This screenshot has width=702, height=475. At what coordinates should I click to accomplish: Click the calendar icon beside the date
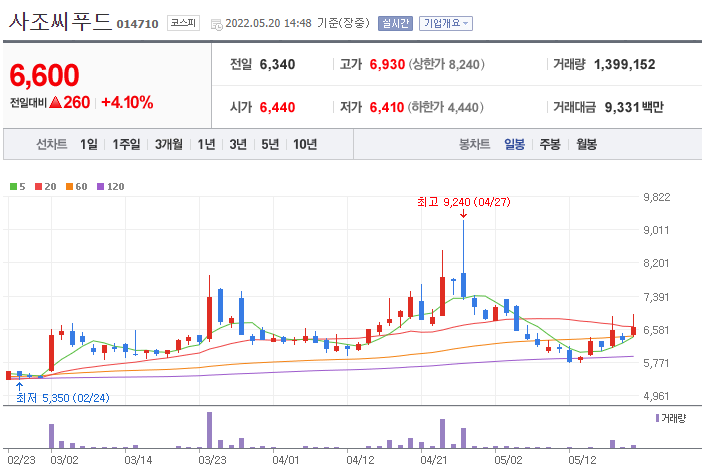(217, 24)
